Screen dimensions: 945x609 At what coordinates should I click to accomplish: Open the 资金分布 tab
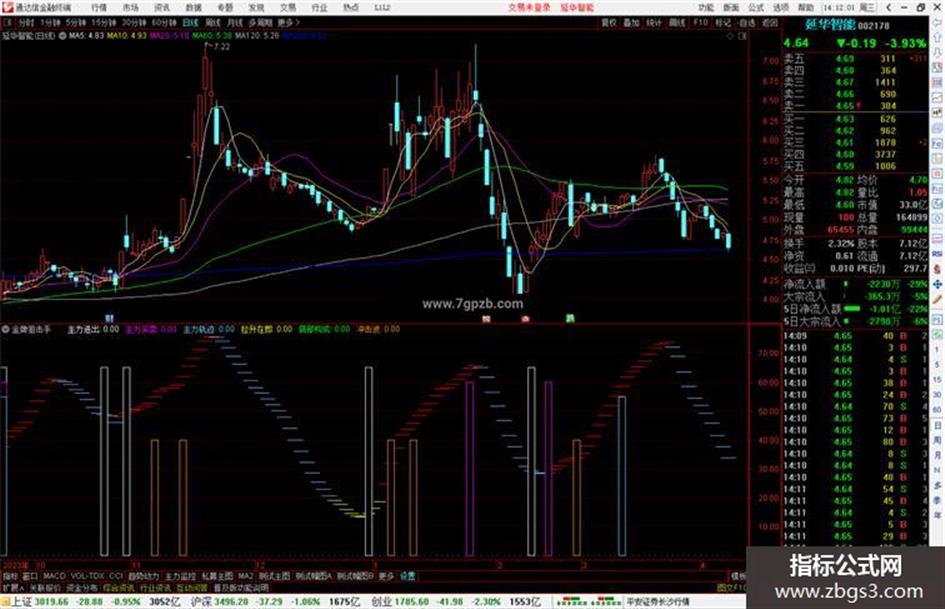pyautogui.click(x=82, y=588)
